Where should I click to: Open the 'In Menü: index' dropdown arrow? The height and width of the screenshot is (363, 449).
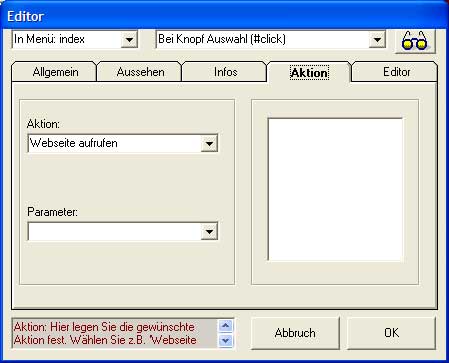(129, 40)
